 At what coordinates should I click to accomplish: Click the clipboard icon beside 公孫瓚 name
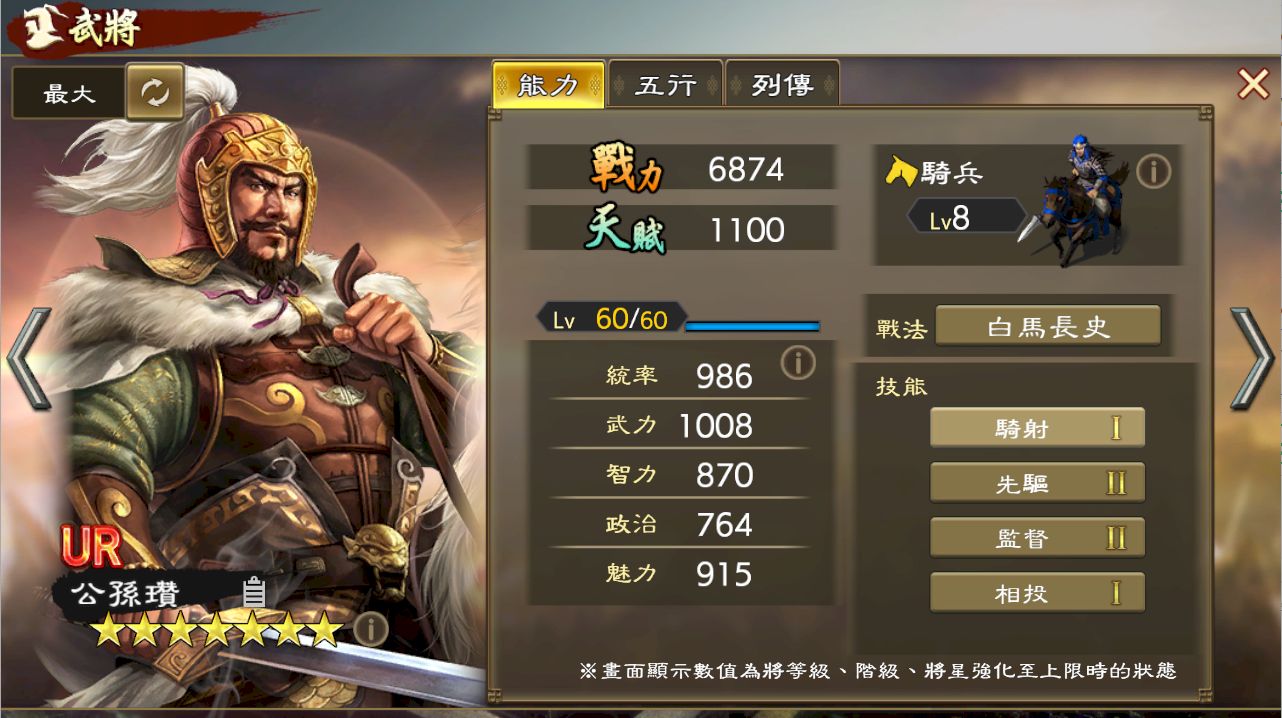pos(254,592)
